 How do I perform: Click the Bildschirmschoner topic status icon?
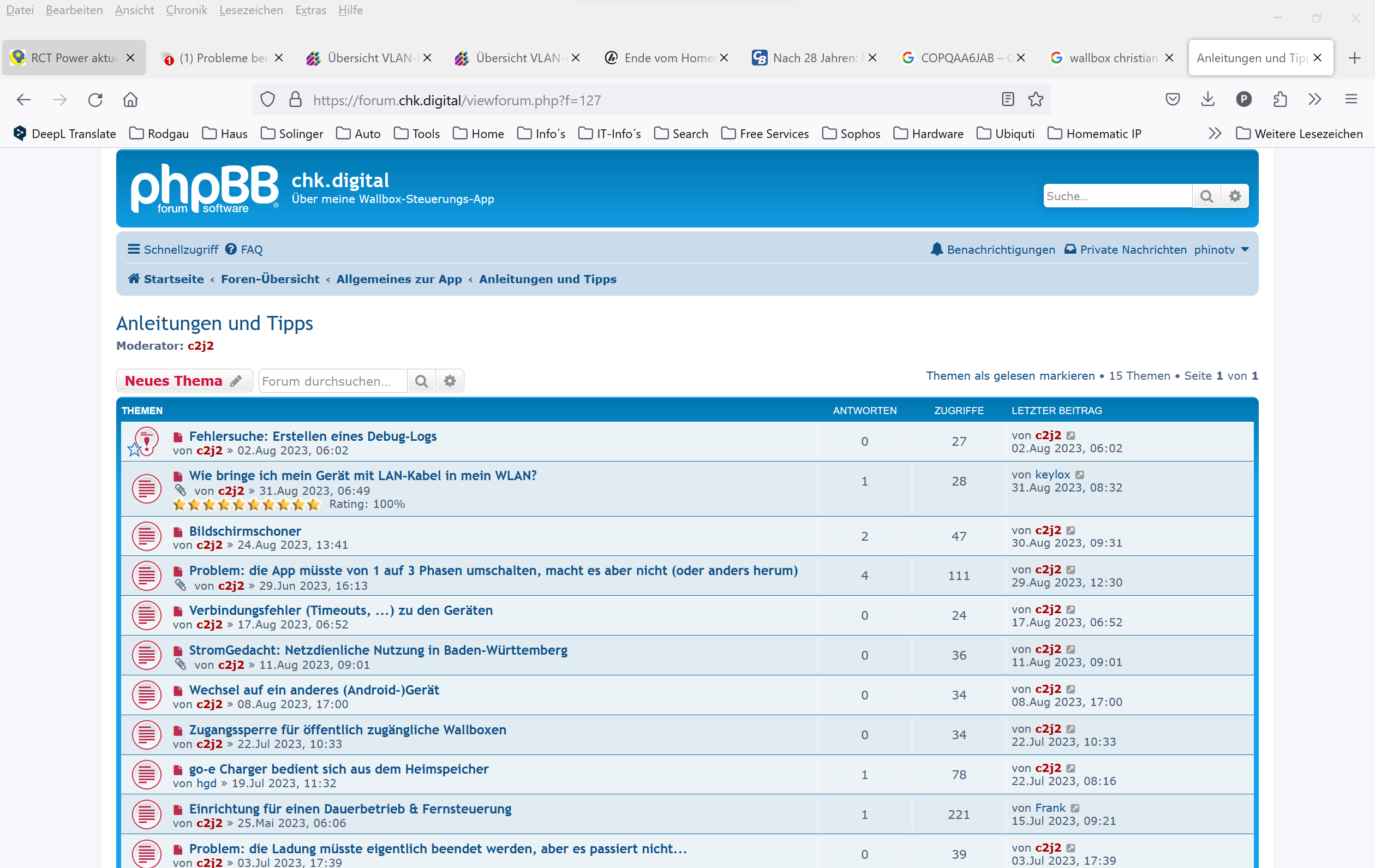147,537
